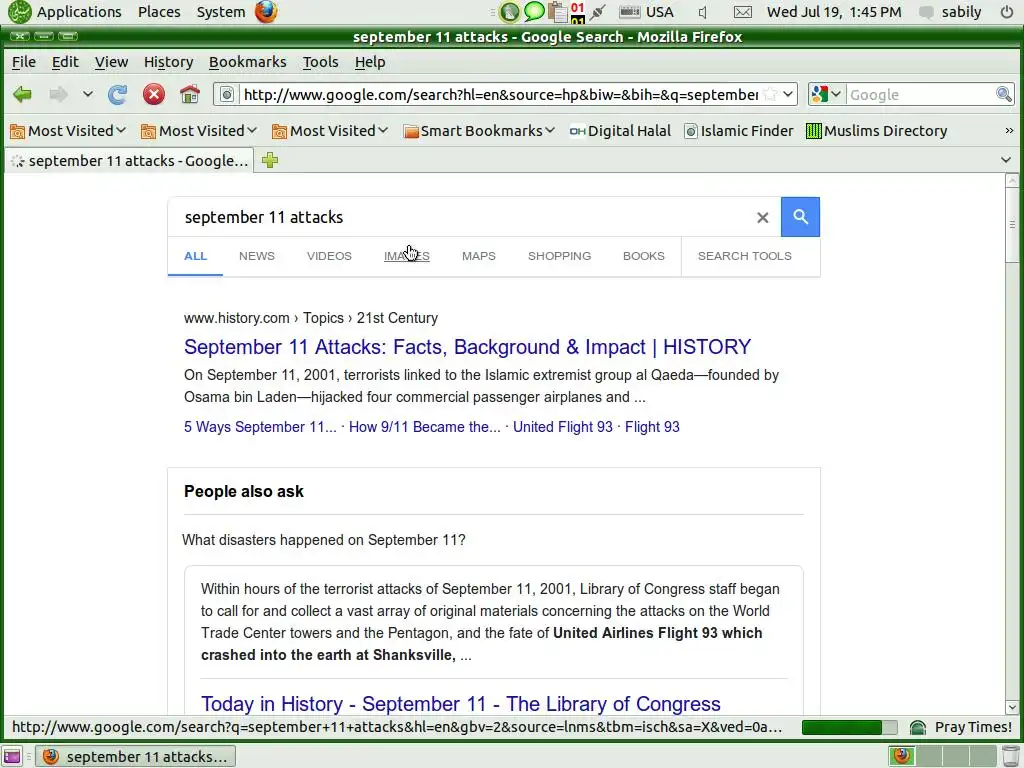Open the History menu
Image resolution: width=1024 pixels, height=768 pixels.
(x=168, y=62)
